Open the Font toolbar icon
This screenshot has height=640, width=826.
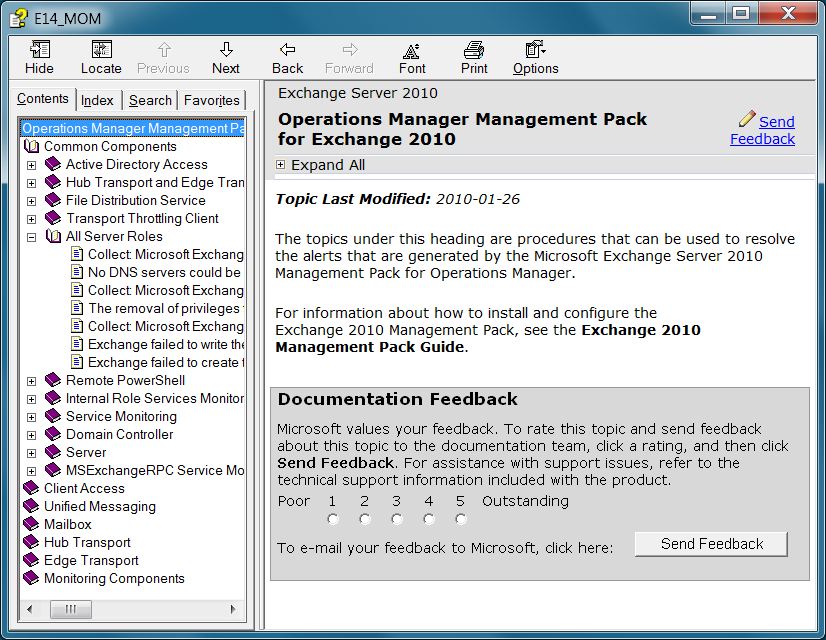click(x=412, y=50)
